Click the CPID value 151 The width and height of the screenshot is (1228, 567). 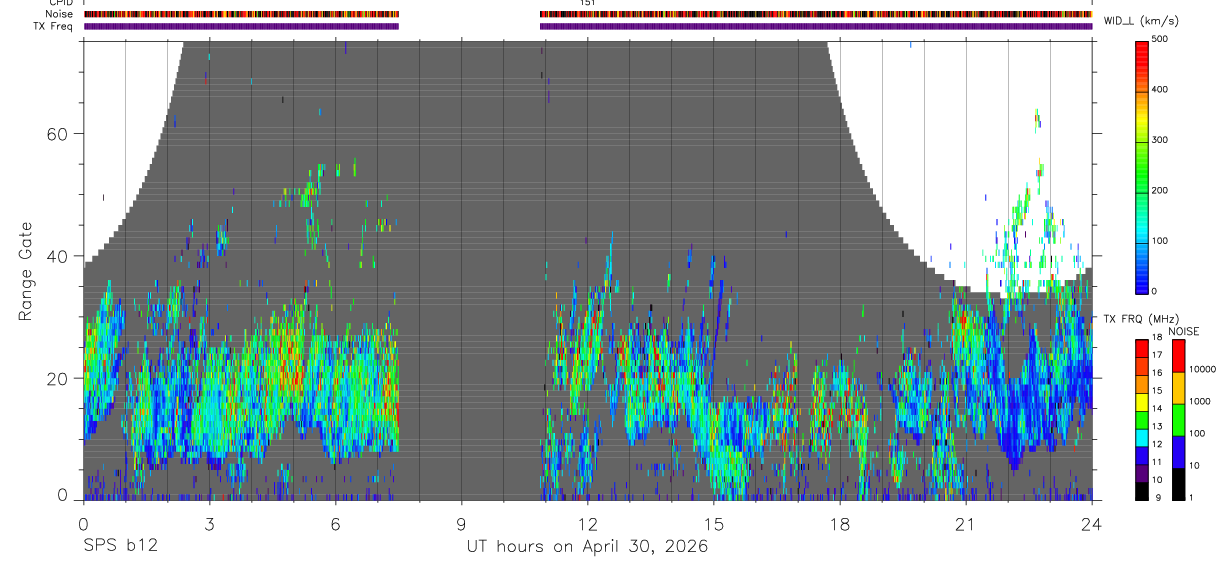pyautogui.click(x=587, y=3)
